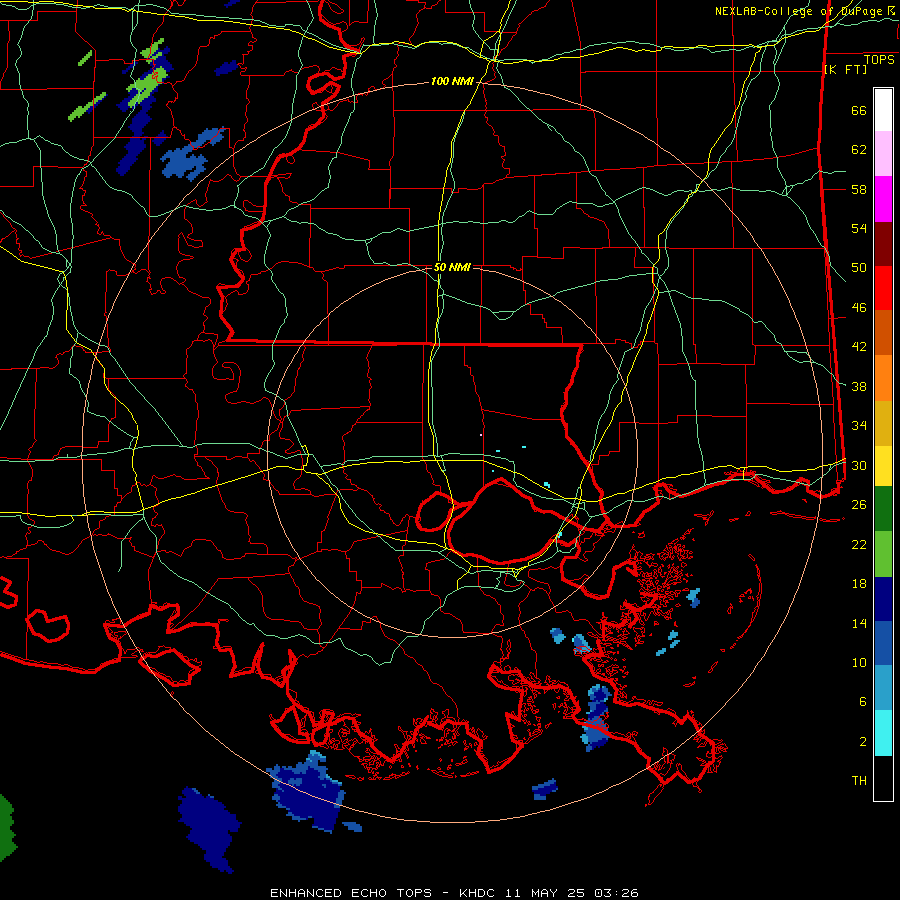Click the '100 NMI' range ring label
Image resolution: width=900 pixels, height=900 pixels.
click(452, 82)
